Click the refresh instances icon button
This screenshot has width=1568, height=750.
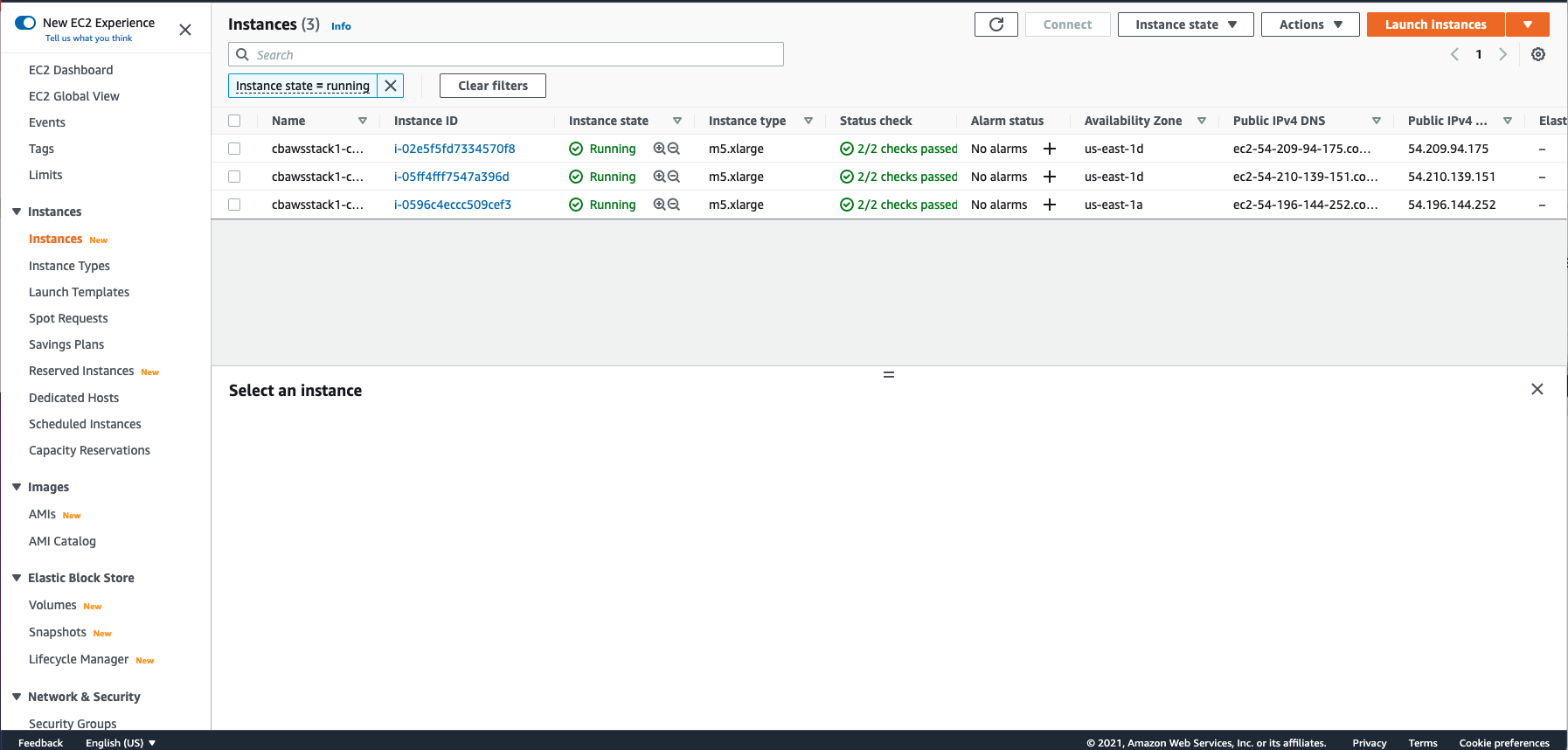[996, 24]
